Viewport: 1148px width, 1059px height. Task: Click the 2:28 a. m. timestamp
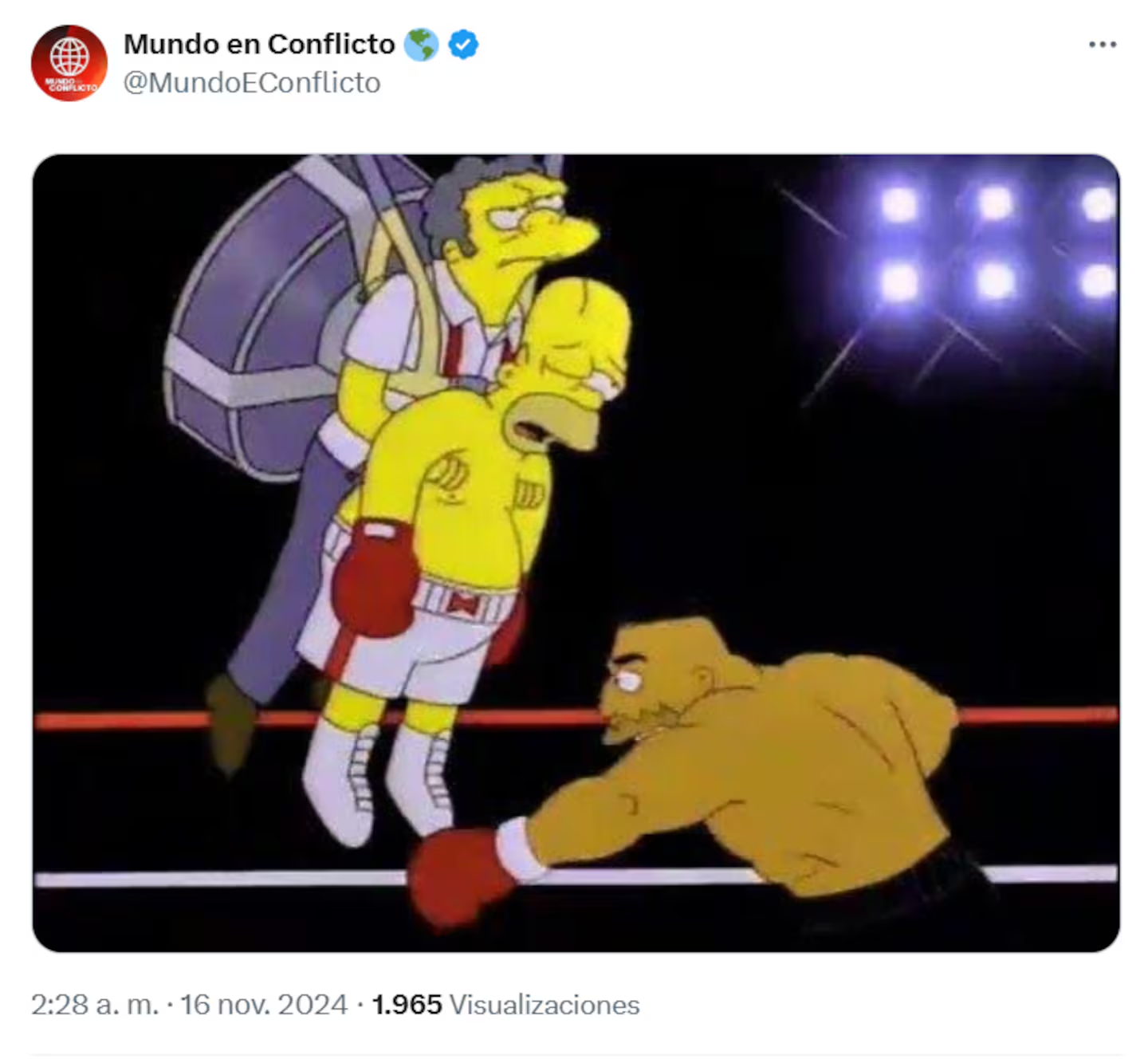[x=95, y=1004]
